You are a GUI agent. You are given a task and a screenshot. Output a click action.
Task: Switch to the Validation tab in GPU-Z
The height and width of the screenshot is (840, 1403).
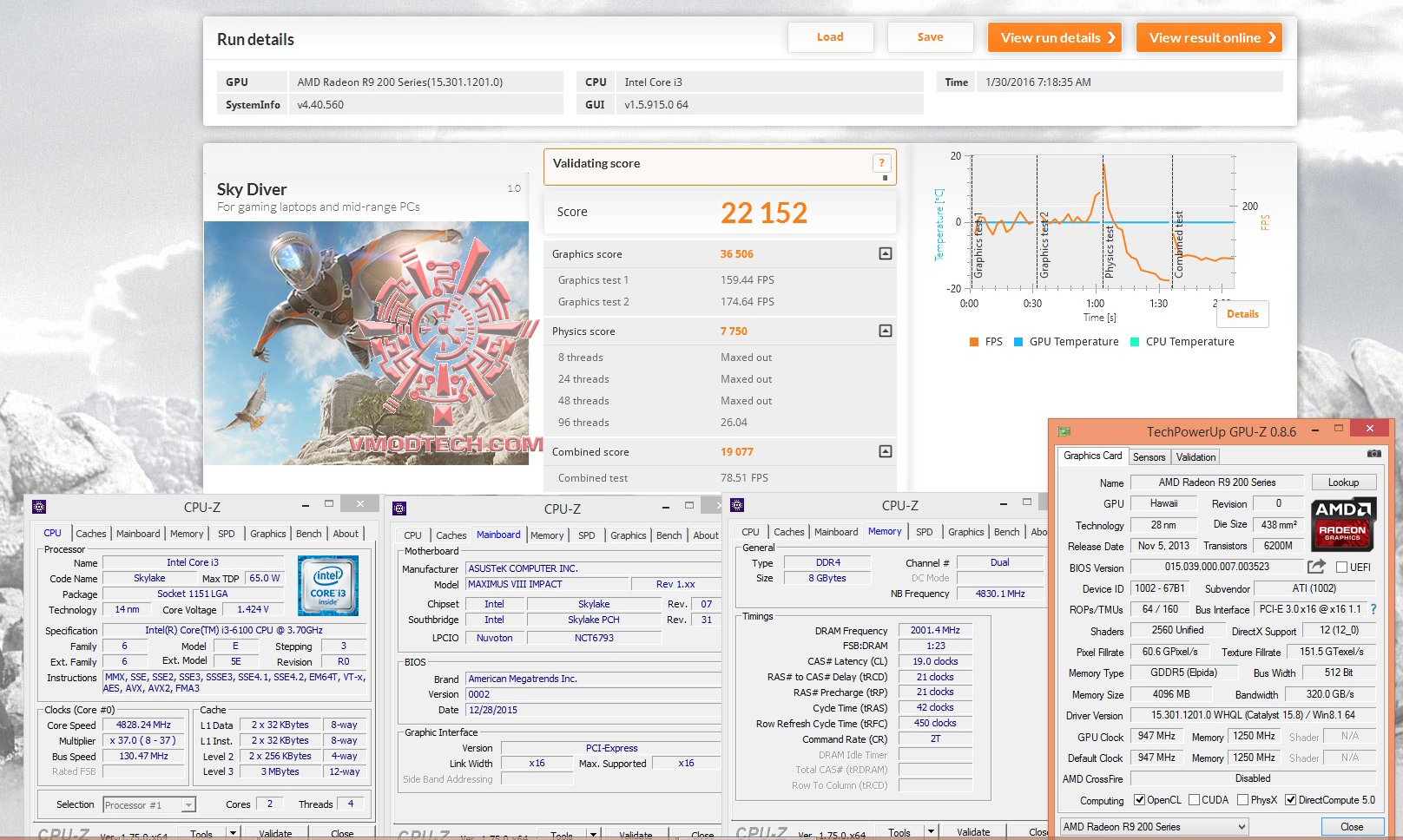(1196, 457)
